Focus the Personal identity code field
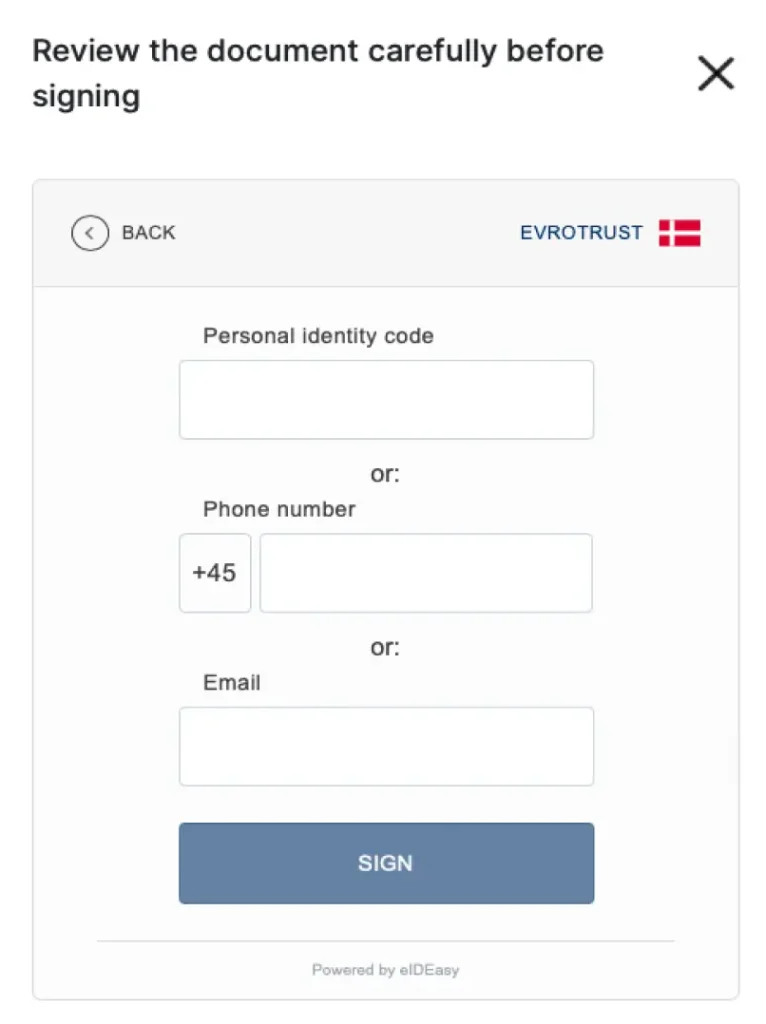Screen dimensions: 766x1024 click(386, 400)
